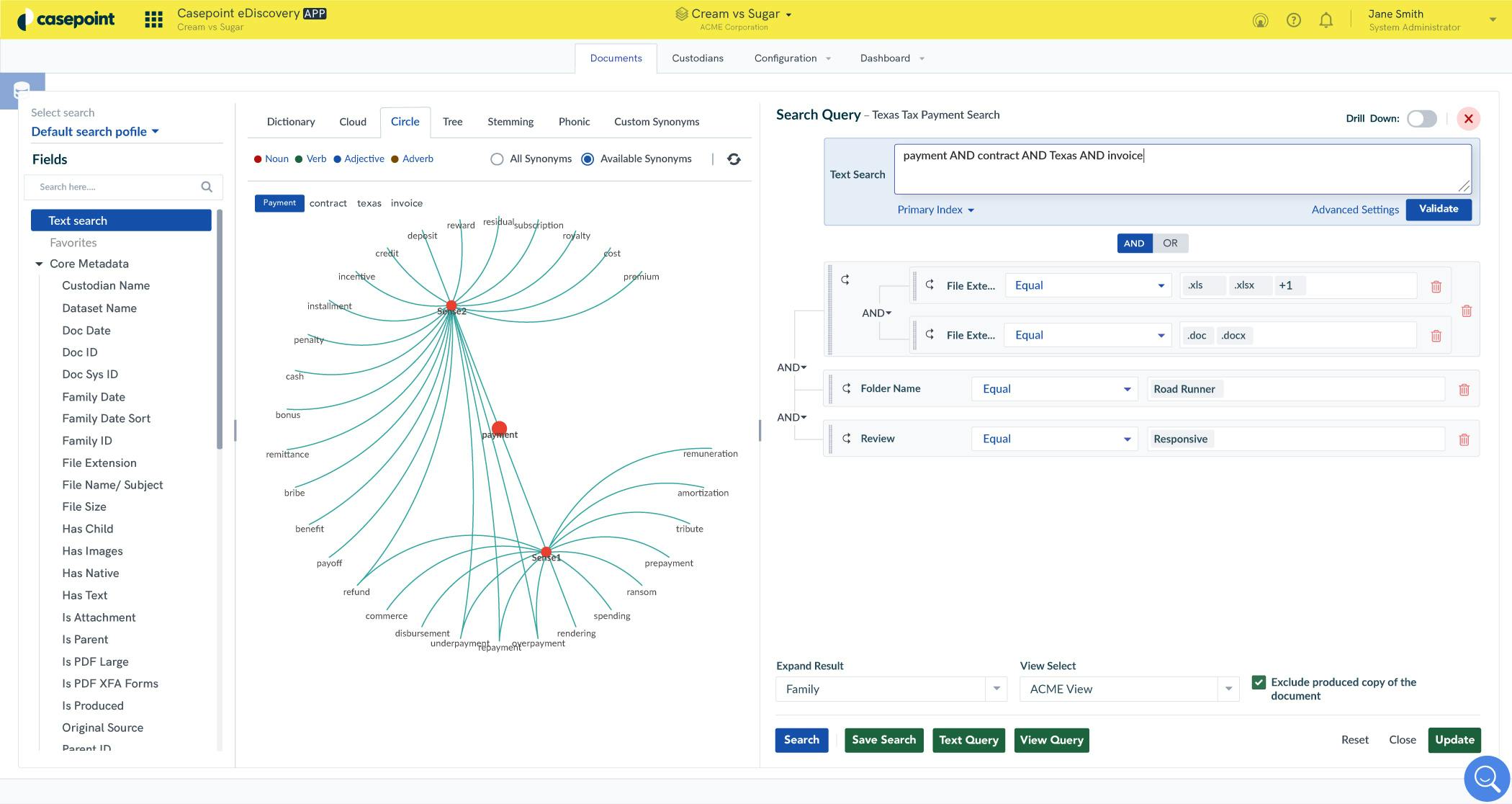The image size is (1512, 804).
Task: Swap the Folder Name field icon
Action: (847, 389)
